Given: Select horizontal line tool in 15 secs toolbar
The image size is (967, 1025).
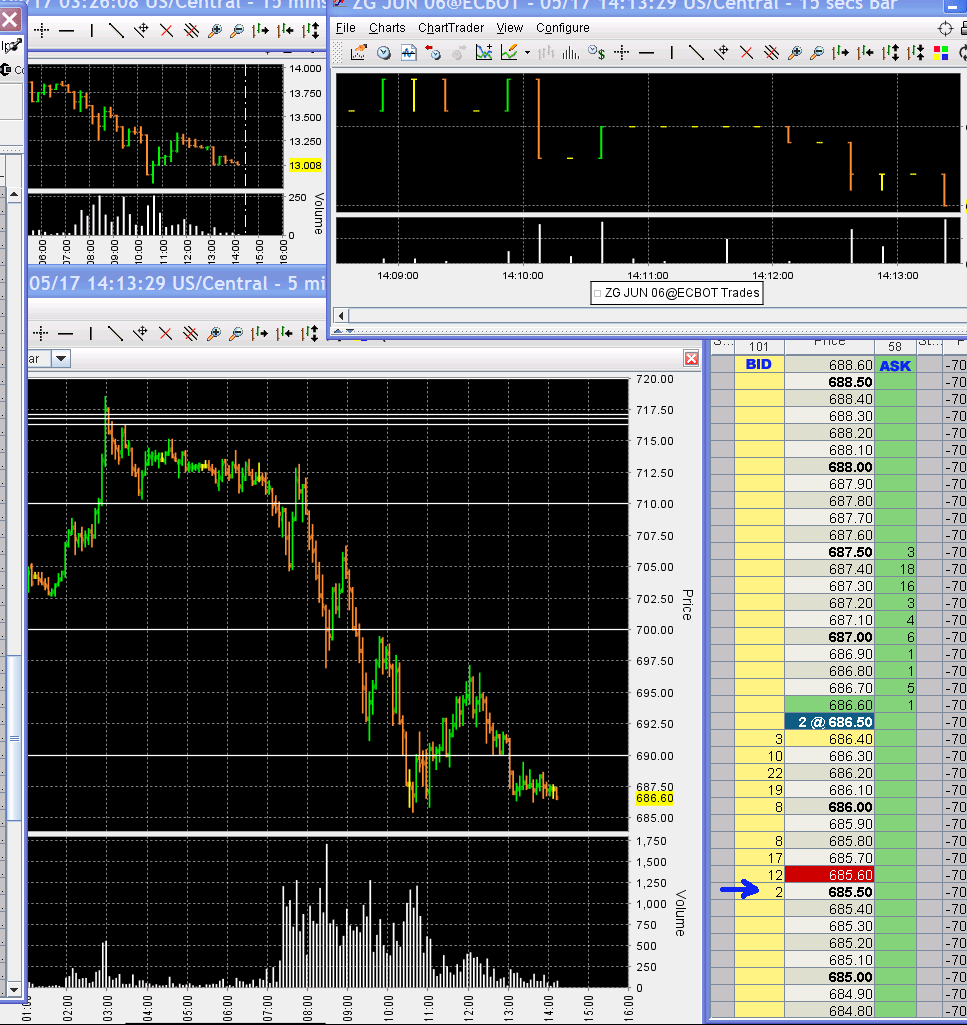Looking at the screenshot, I should tap(647, 53).
